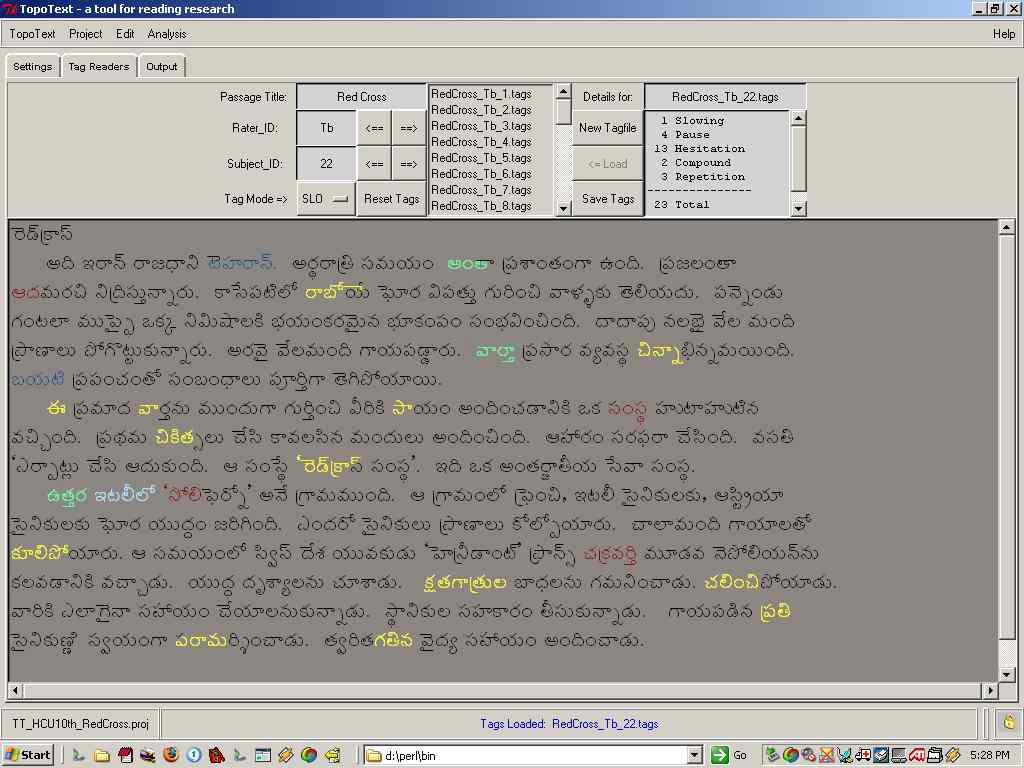
Task: Select RedCross_Tb_5.tags in the file list
Action: click(481, 158)
